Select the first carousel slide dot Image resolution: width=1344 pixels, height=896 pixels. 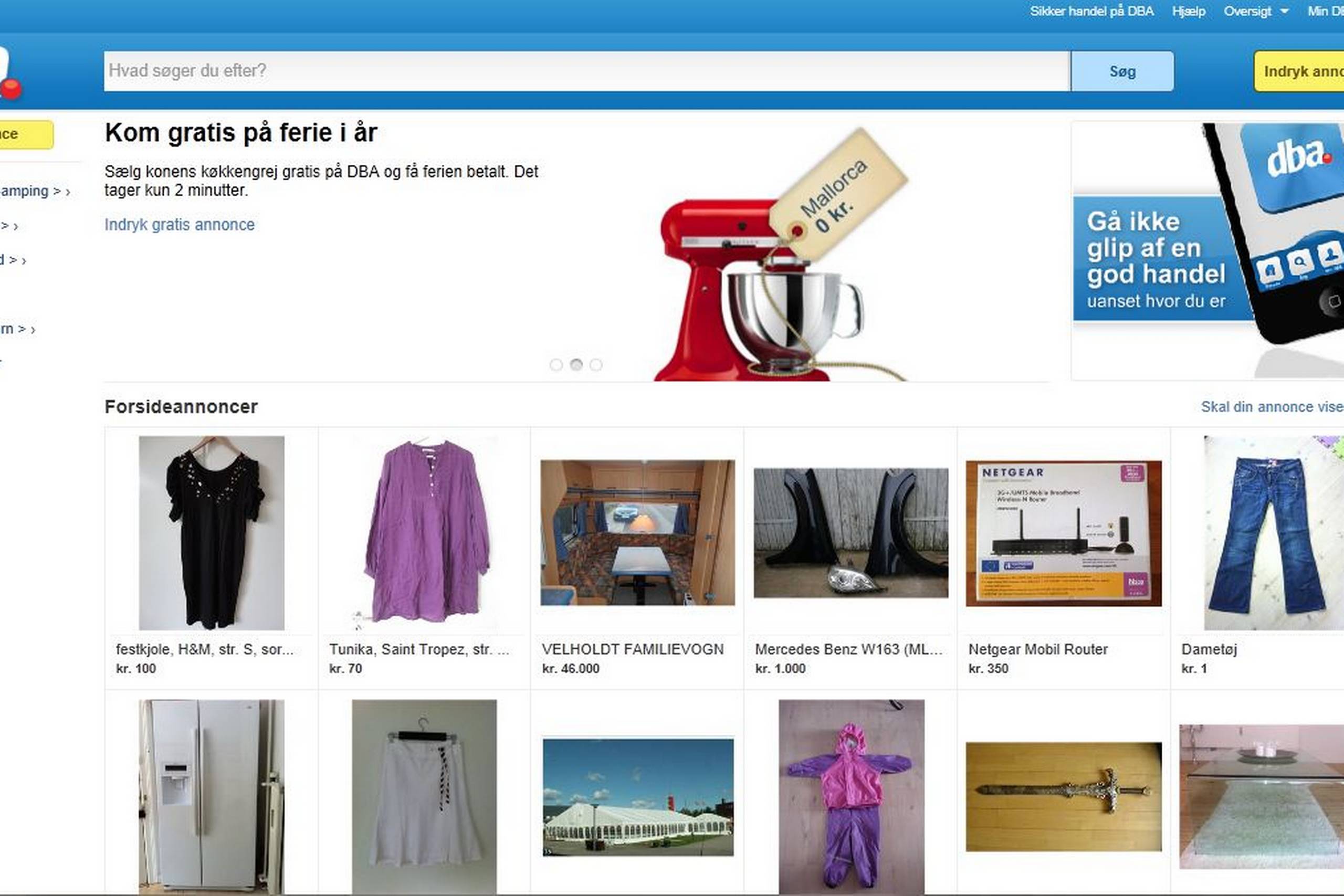point(556,365)
